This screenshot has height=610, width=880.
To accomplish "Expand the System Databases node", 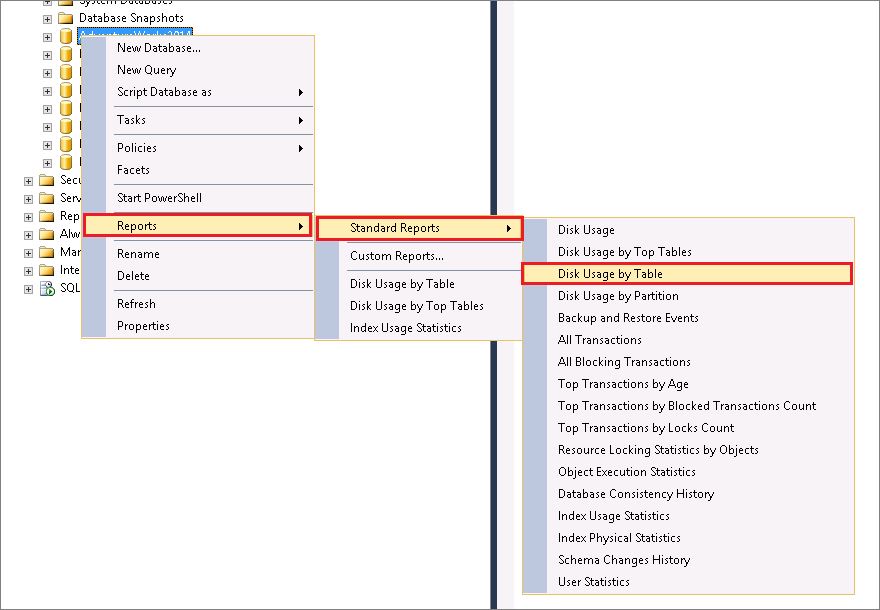I will click(x=48, y=3).
